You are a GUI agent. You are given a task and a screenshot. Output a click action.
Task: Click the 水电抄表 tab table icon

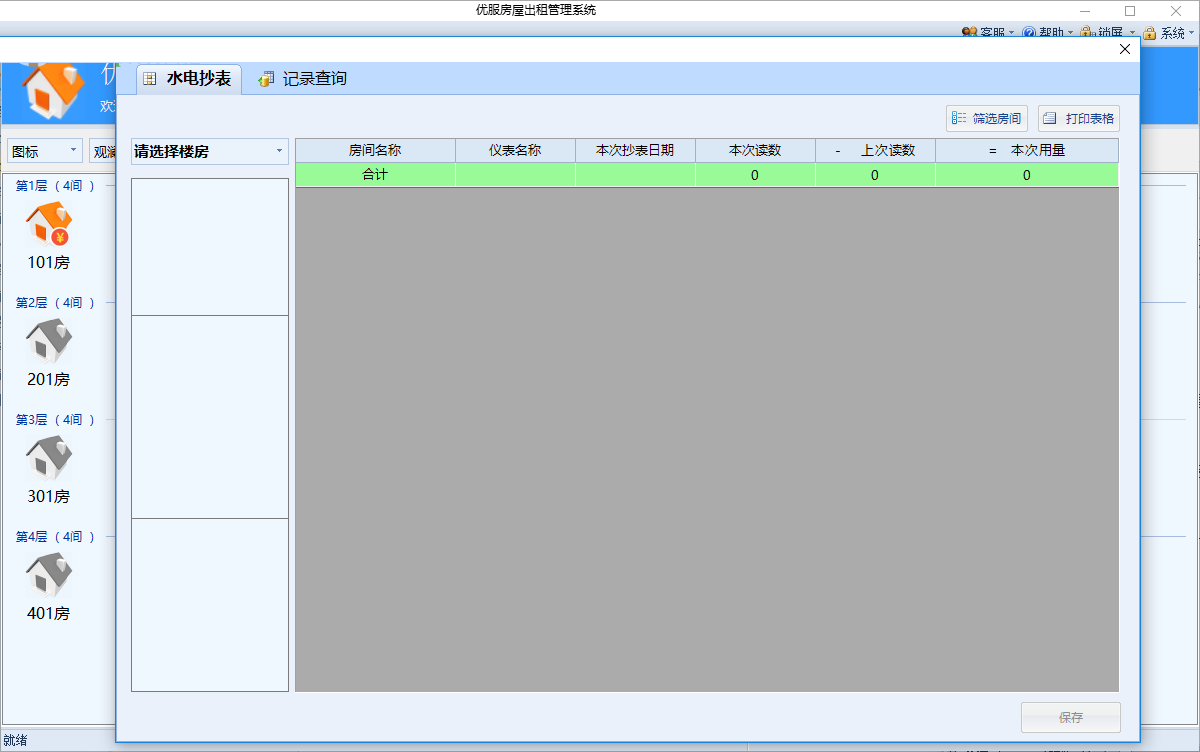(x=150, y=79)
